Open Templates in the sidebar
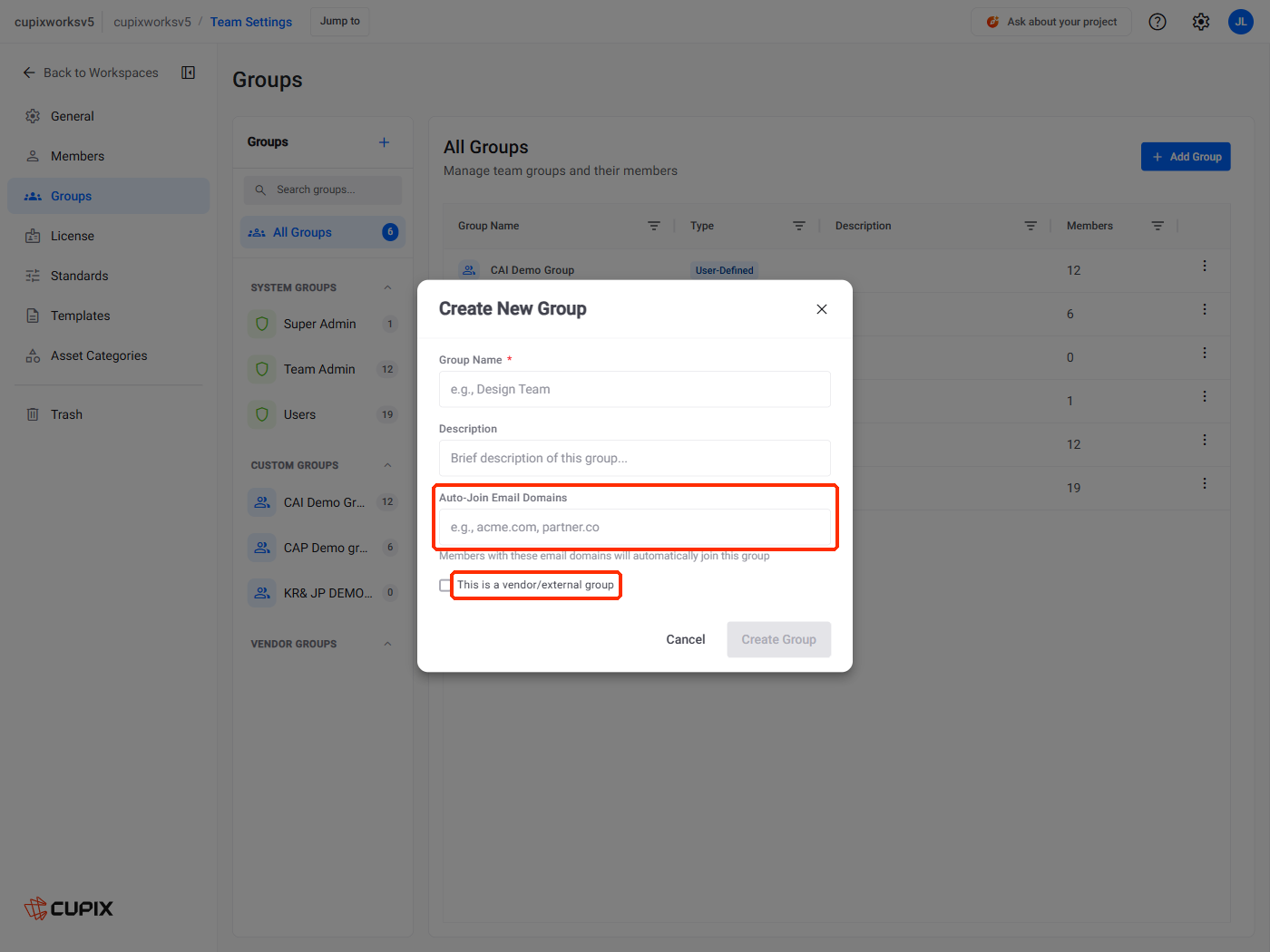 point(109,316)
